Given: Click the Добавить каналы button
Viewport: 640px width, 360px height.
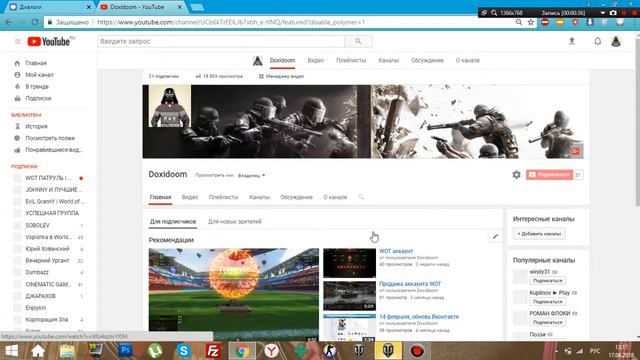Looking at the screenshot, I should tap(539, 234).
